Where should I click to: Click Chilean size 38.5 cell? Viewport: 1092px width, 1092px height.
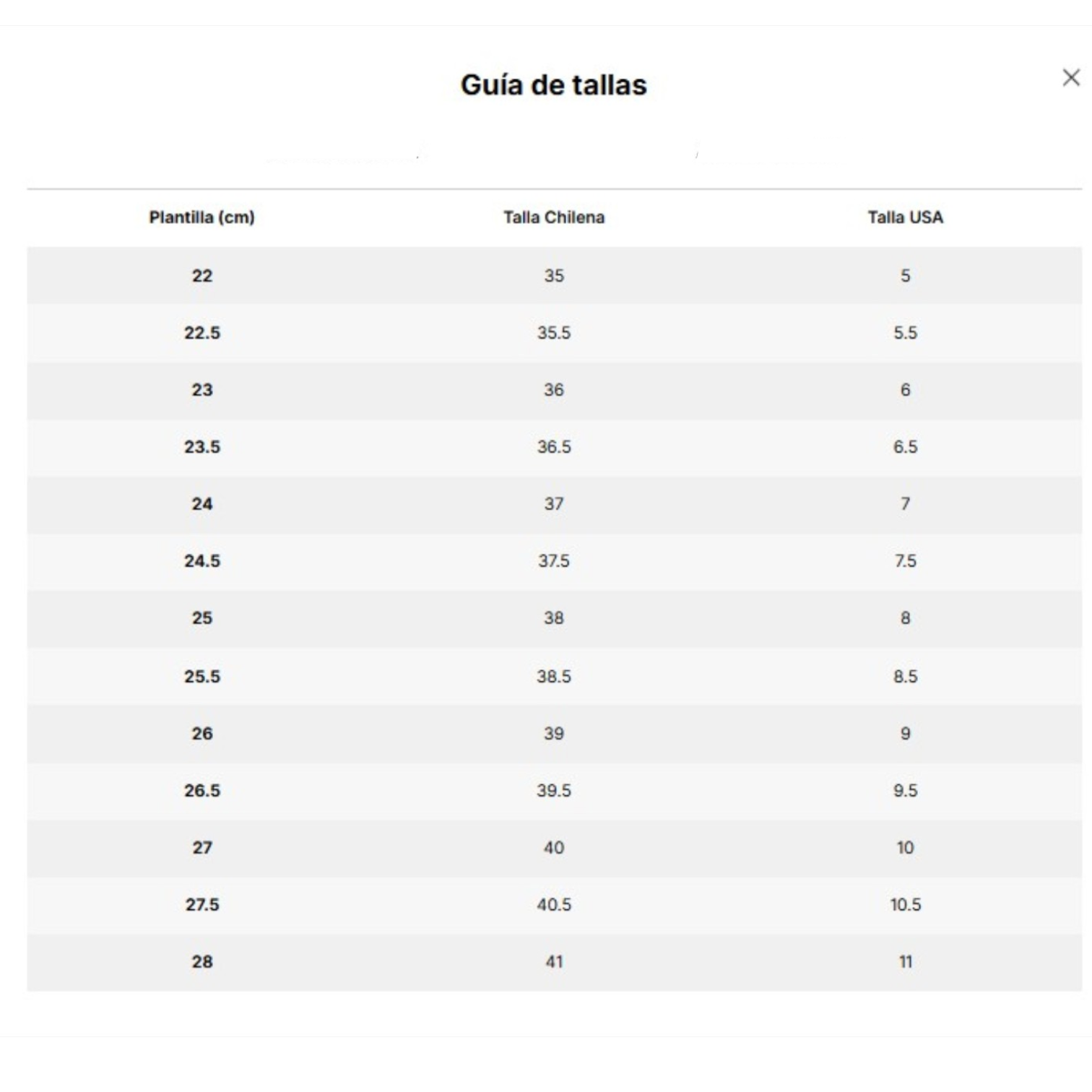click(x=553, y=677)
